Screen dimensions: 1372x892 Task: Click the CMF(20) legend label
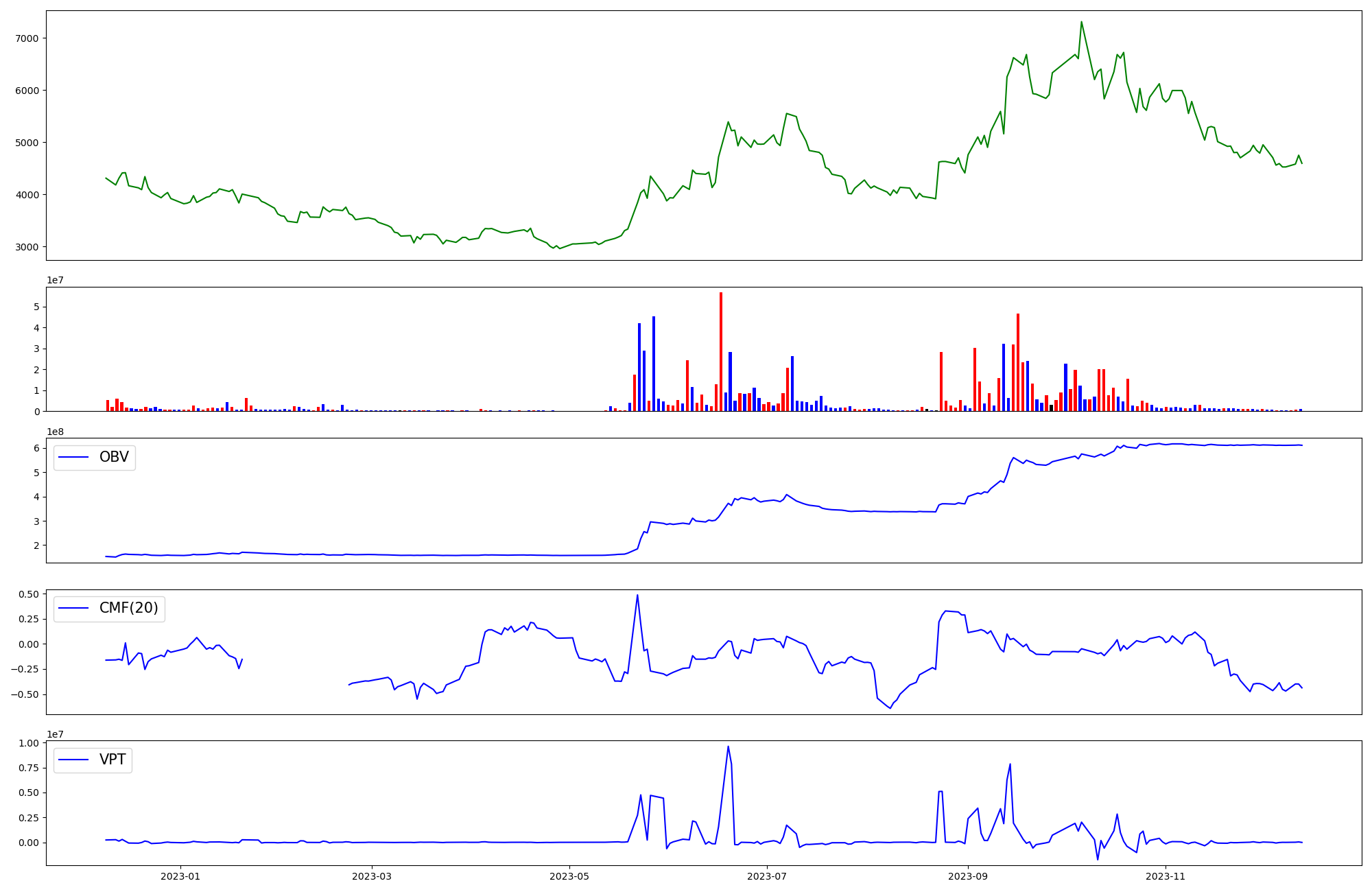point(128,608)
